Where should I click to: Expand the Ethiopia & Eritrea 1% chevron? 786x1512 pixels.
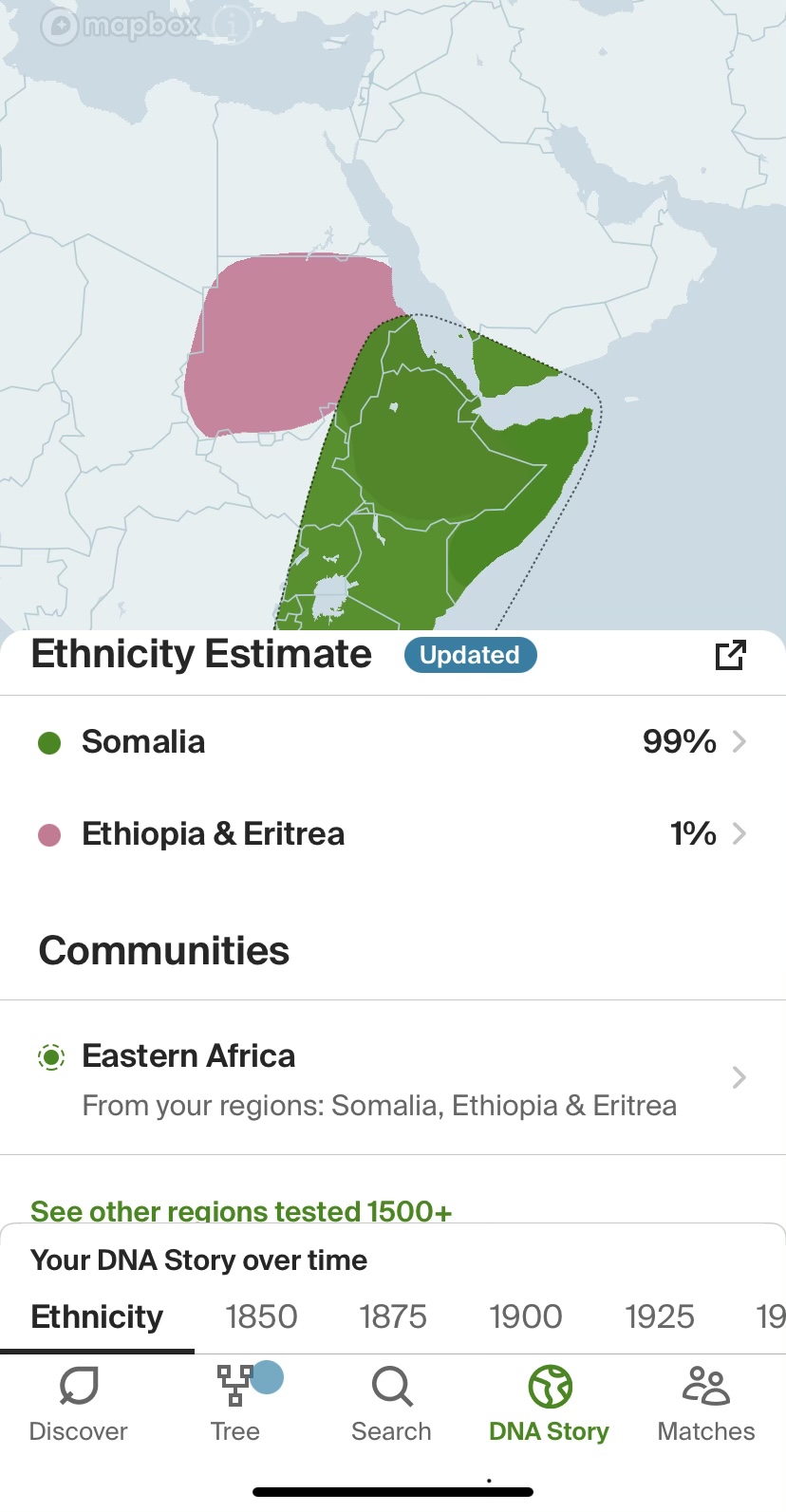(739, 833)
